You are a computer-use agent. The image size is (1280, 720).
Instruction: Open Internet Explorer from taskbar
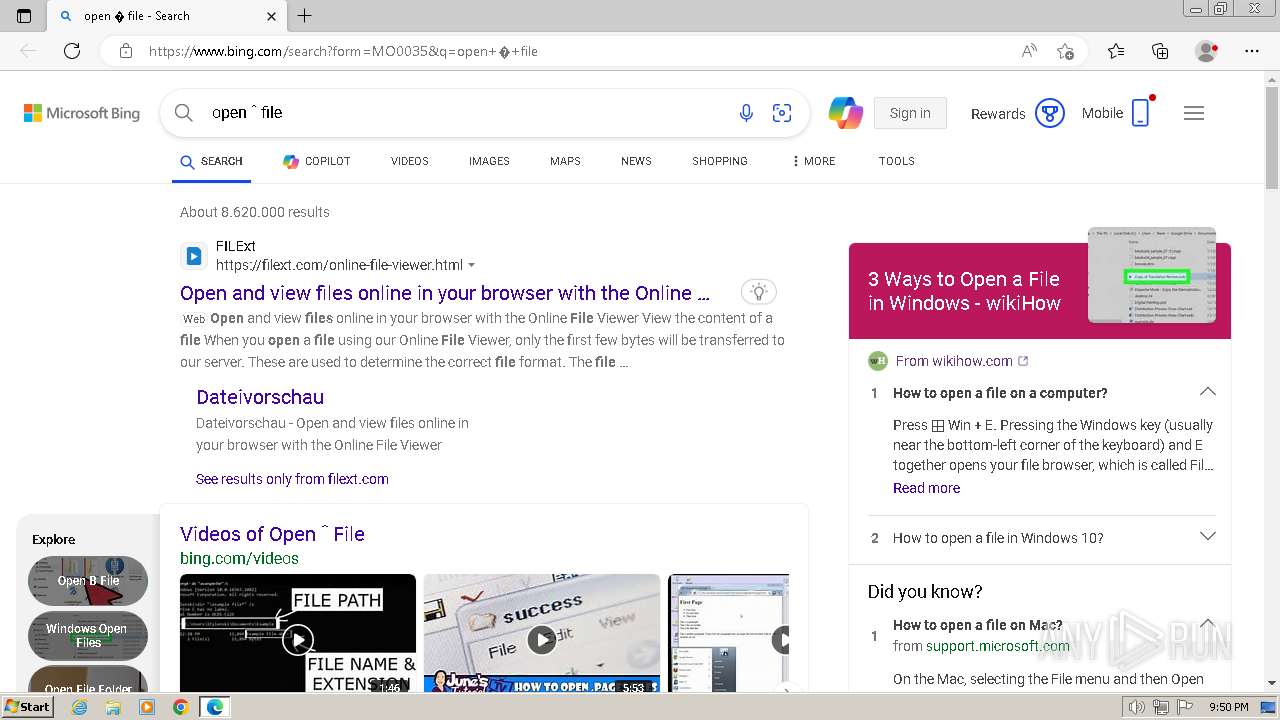80,707
